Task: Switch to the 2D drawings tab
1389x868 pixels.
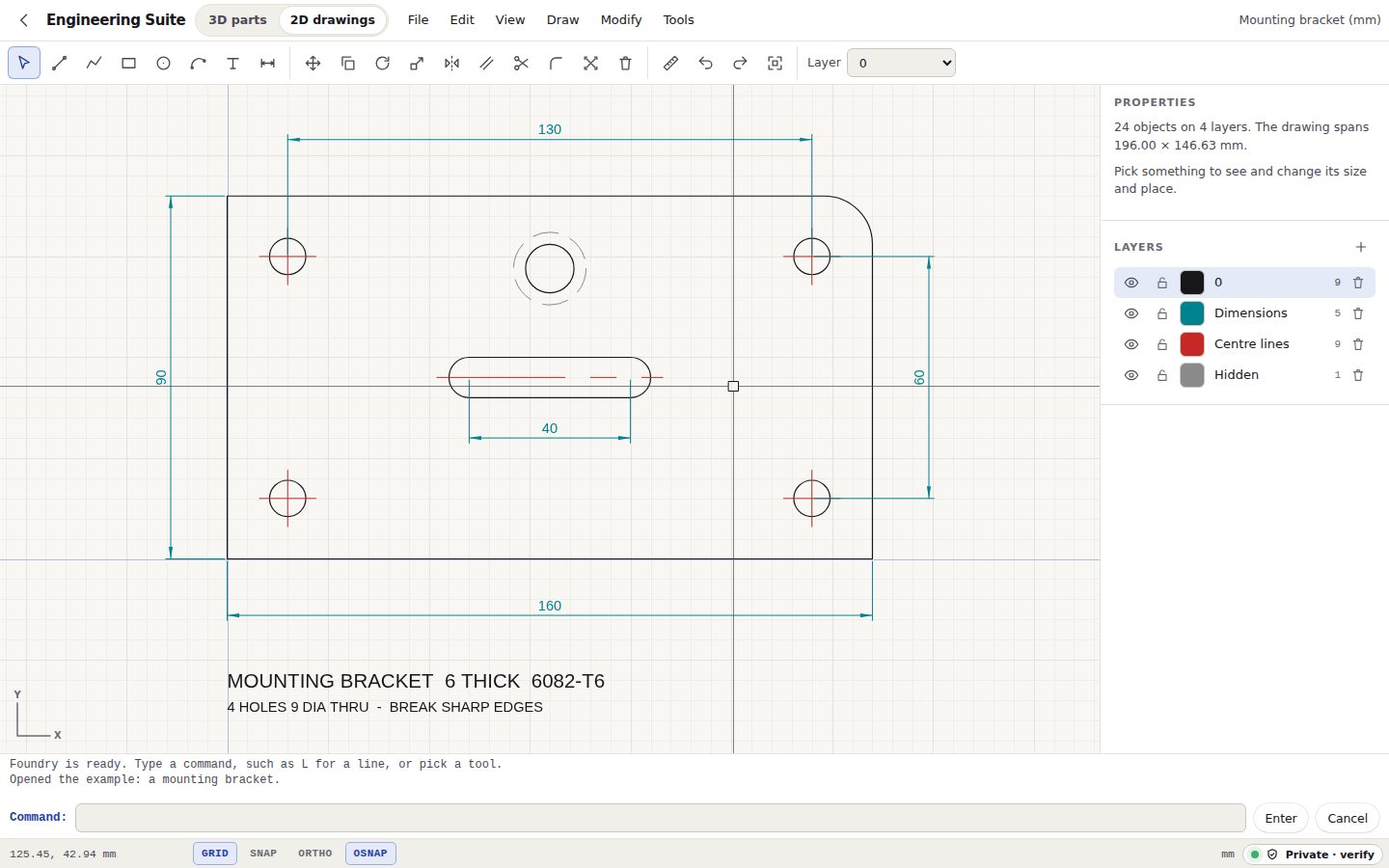Action: pos(333,19)
